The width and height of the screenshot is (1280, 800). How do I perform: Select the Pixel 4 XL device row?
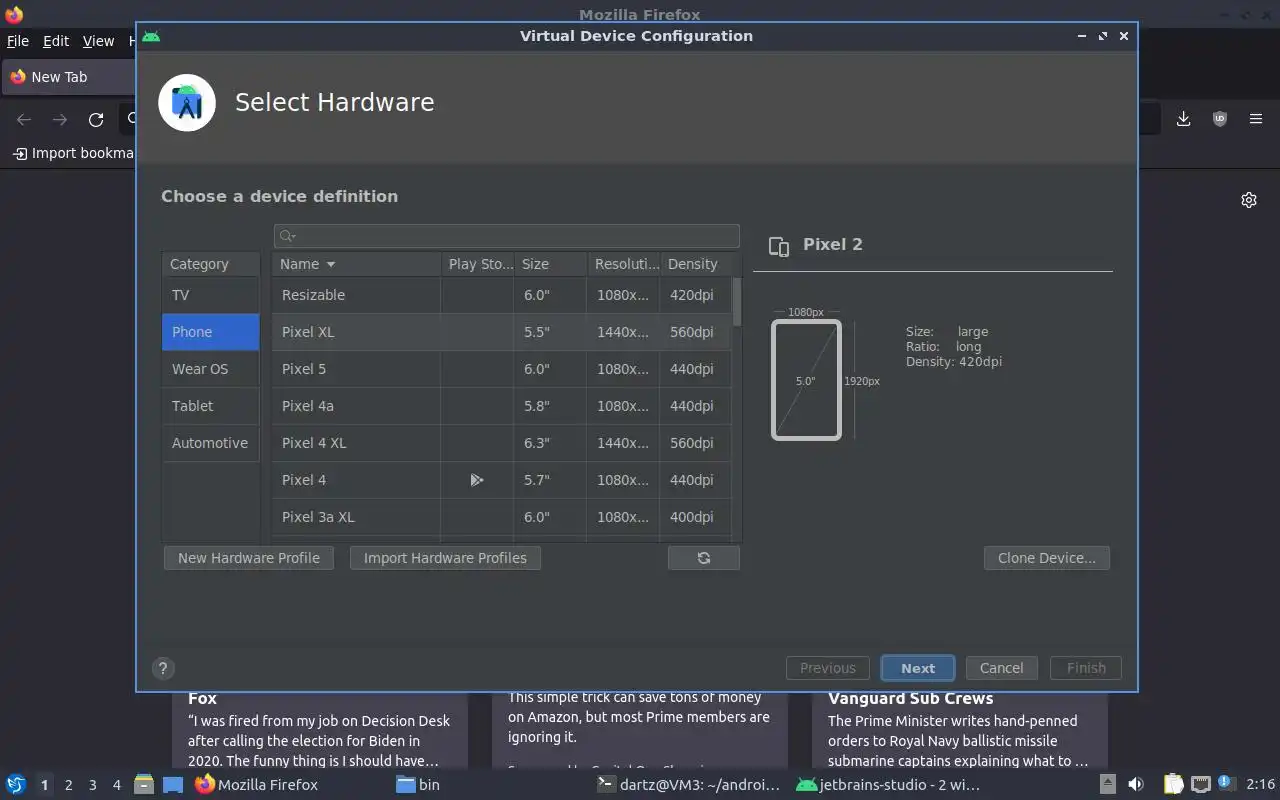(502, 443)
